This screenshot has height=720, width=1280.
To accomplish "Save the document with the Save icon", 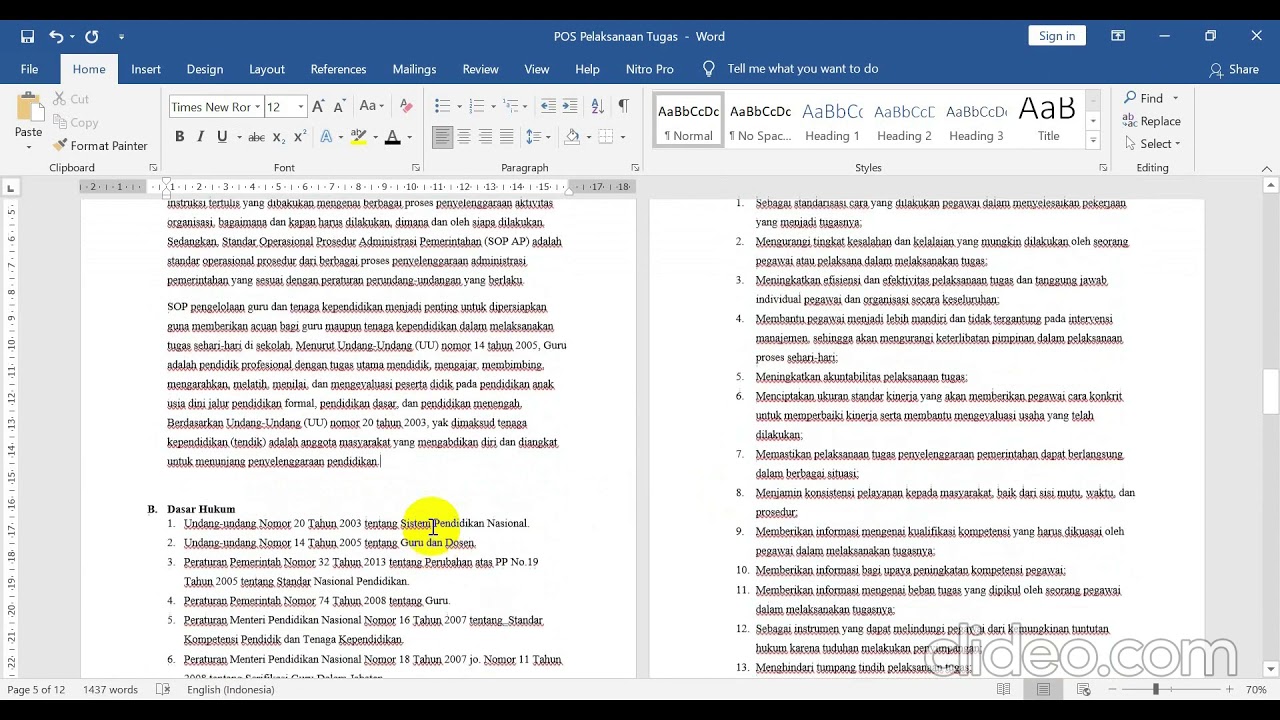I will pyautogui.click(x=27, y=36).
